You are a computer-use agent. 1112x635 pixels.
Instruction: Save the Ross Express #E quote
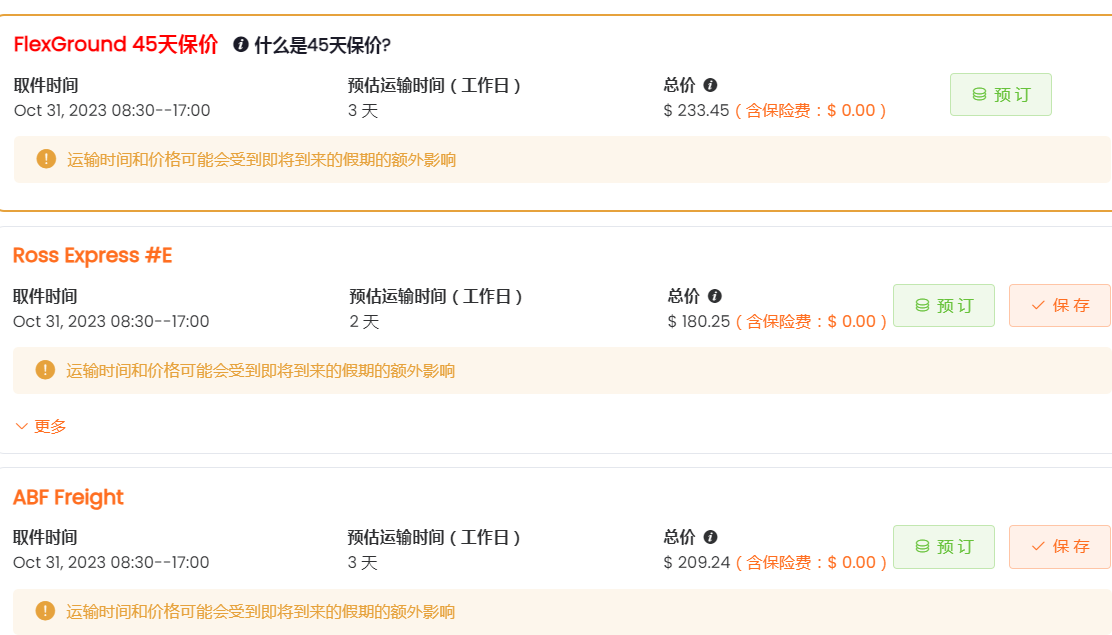tap(1059, 306)
